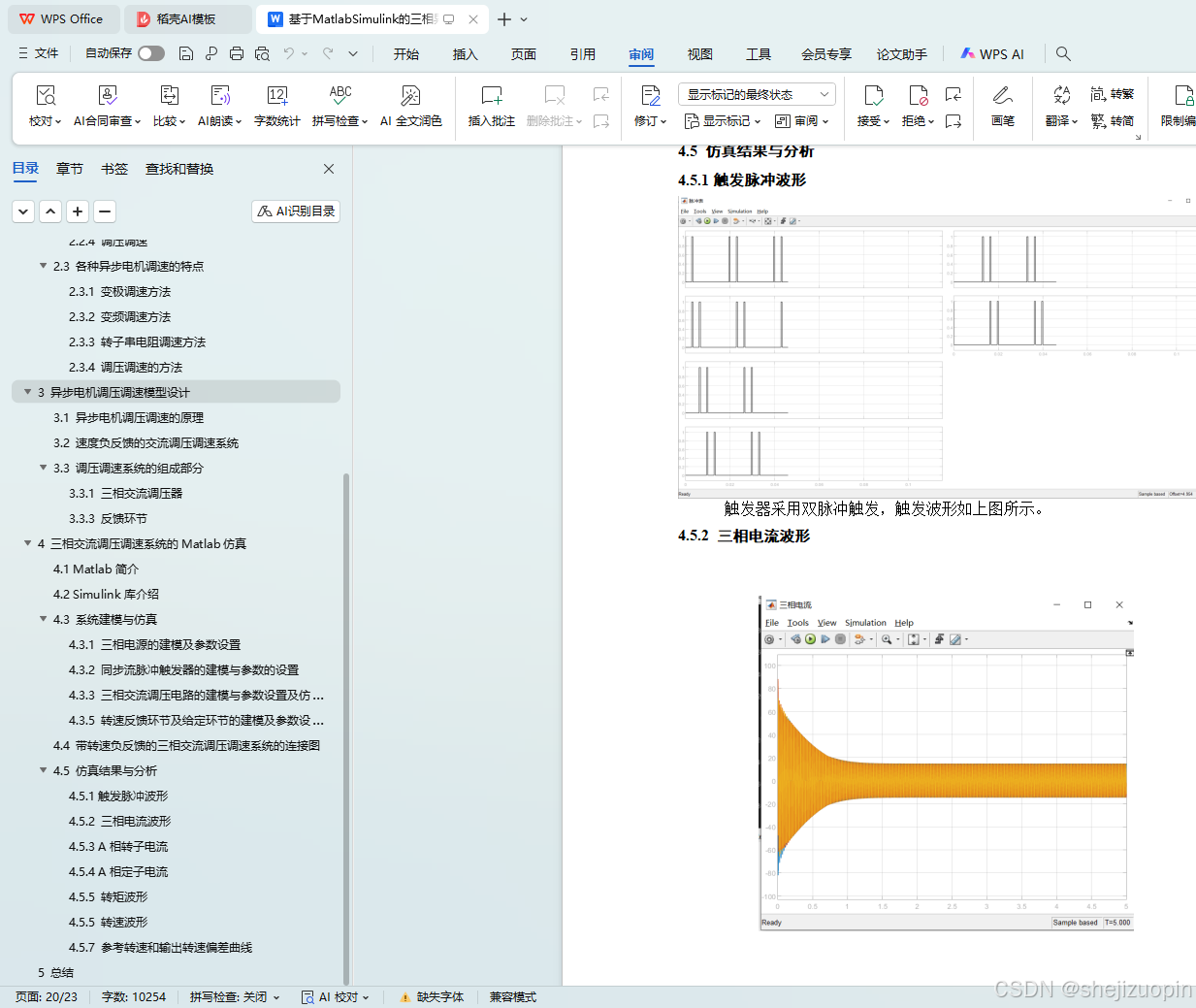Click the redo arrow icon
This screenshot has height=1008, width=1196.
tap(328, 53)
